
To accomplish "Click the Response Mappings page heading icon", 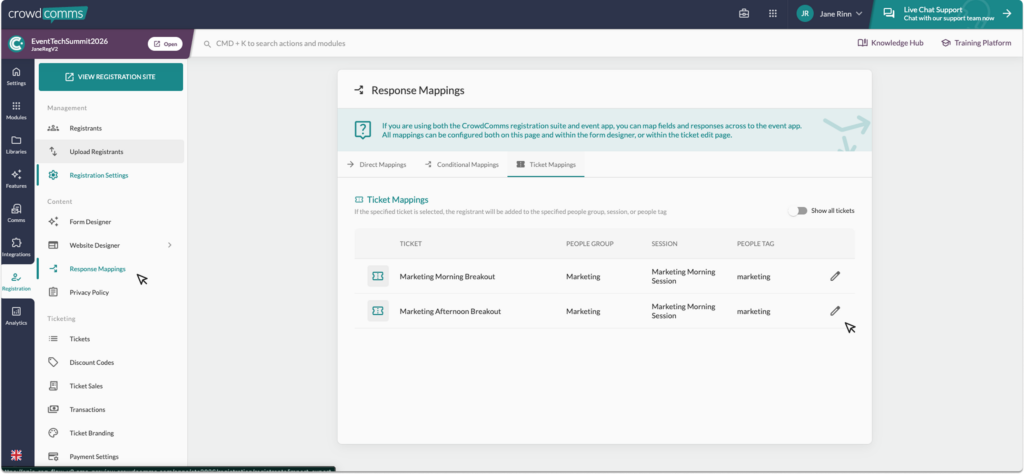I will click(359, 90).
